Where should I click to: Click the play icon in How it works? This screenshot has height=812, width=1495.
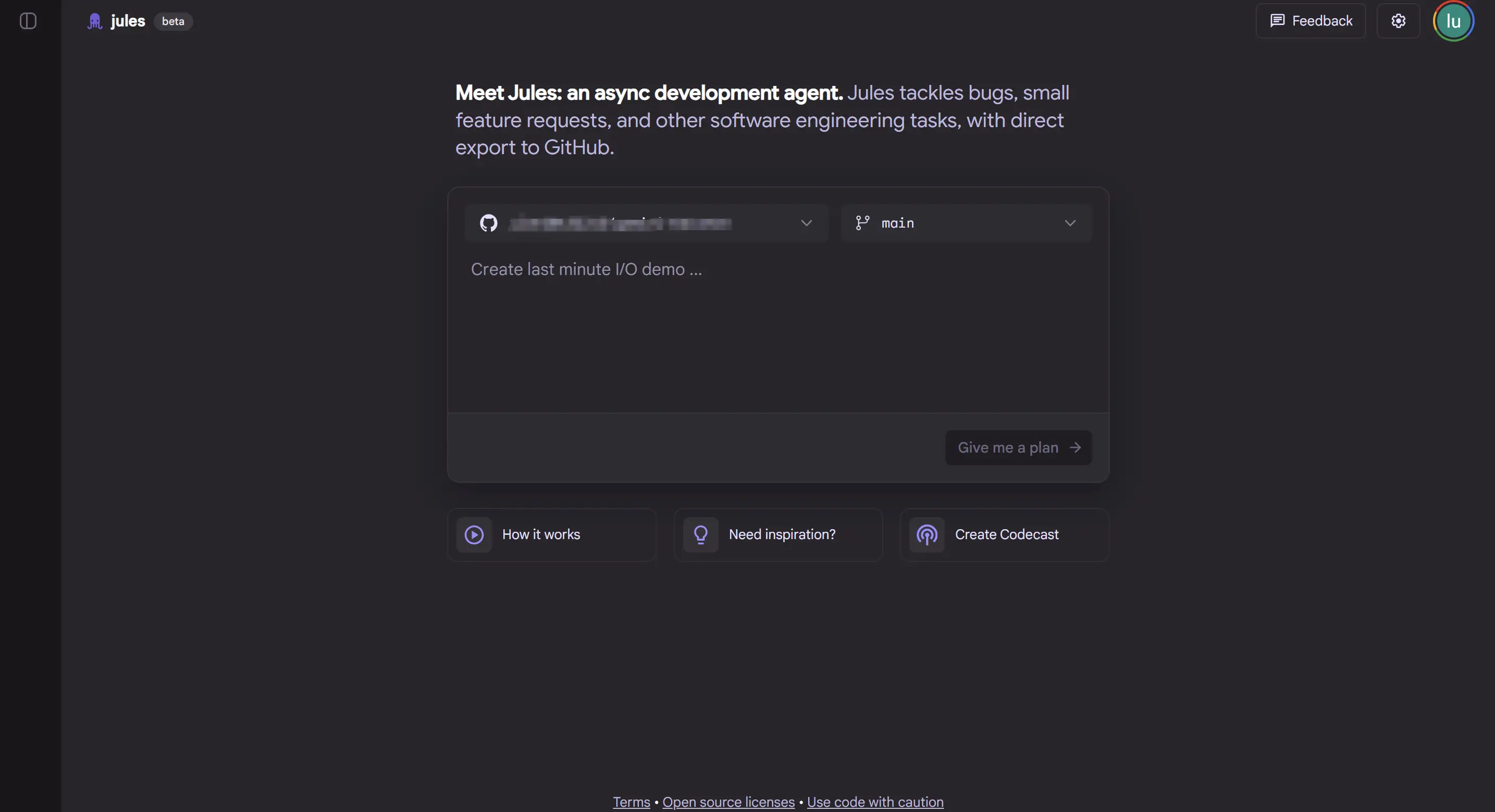(x=474, y=534)
